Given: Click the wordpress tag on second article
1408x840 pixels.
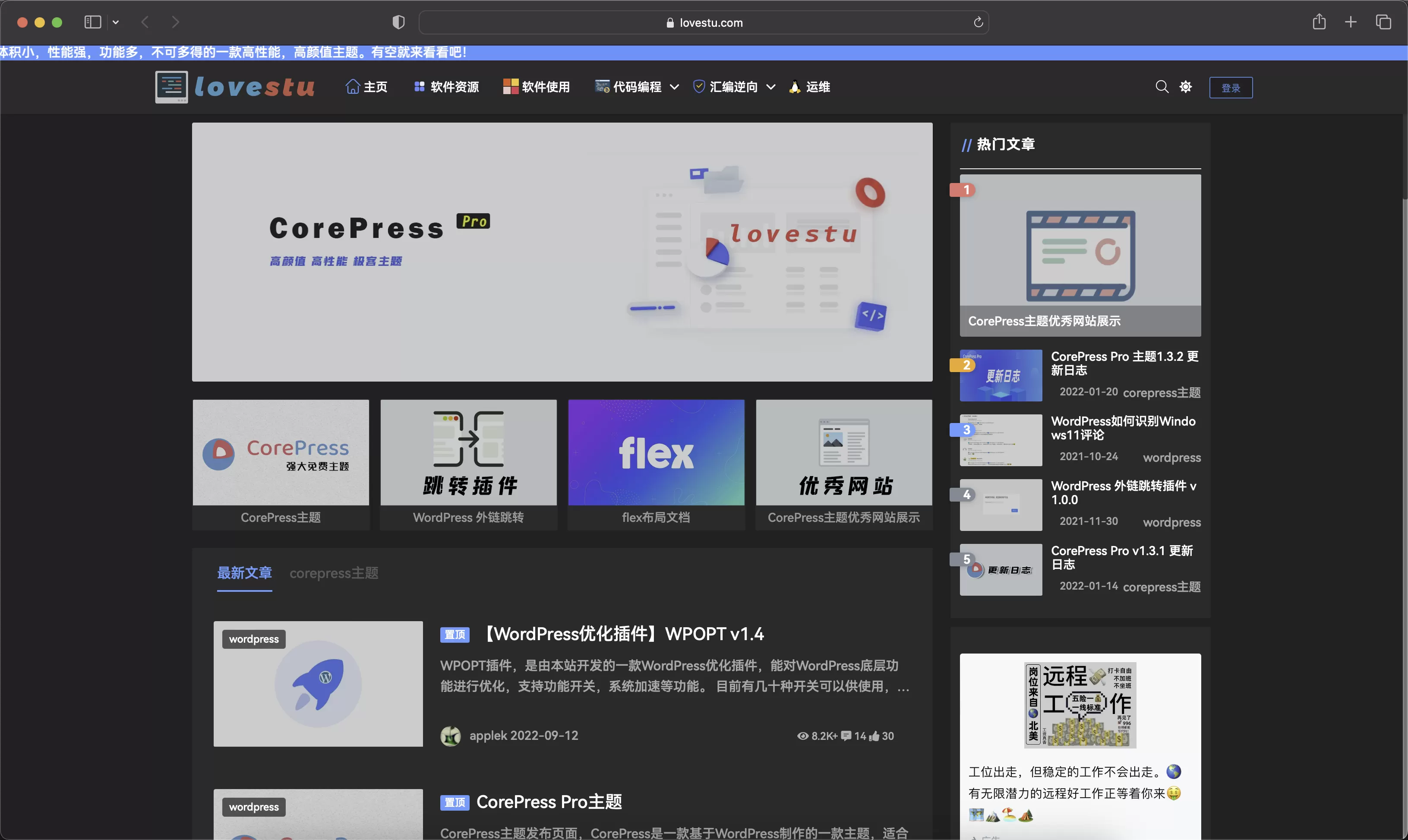Looking at the screenshot, I should click(253, 807).
